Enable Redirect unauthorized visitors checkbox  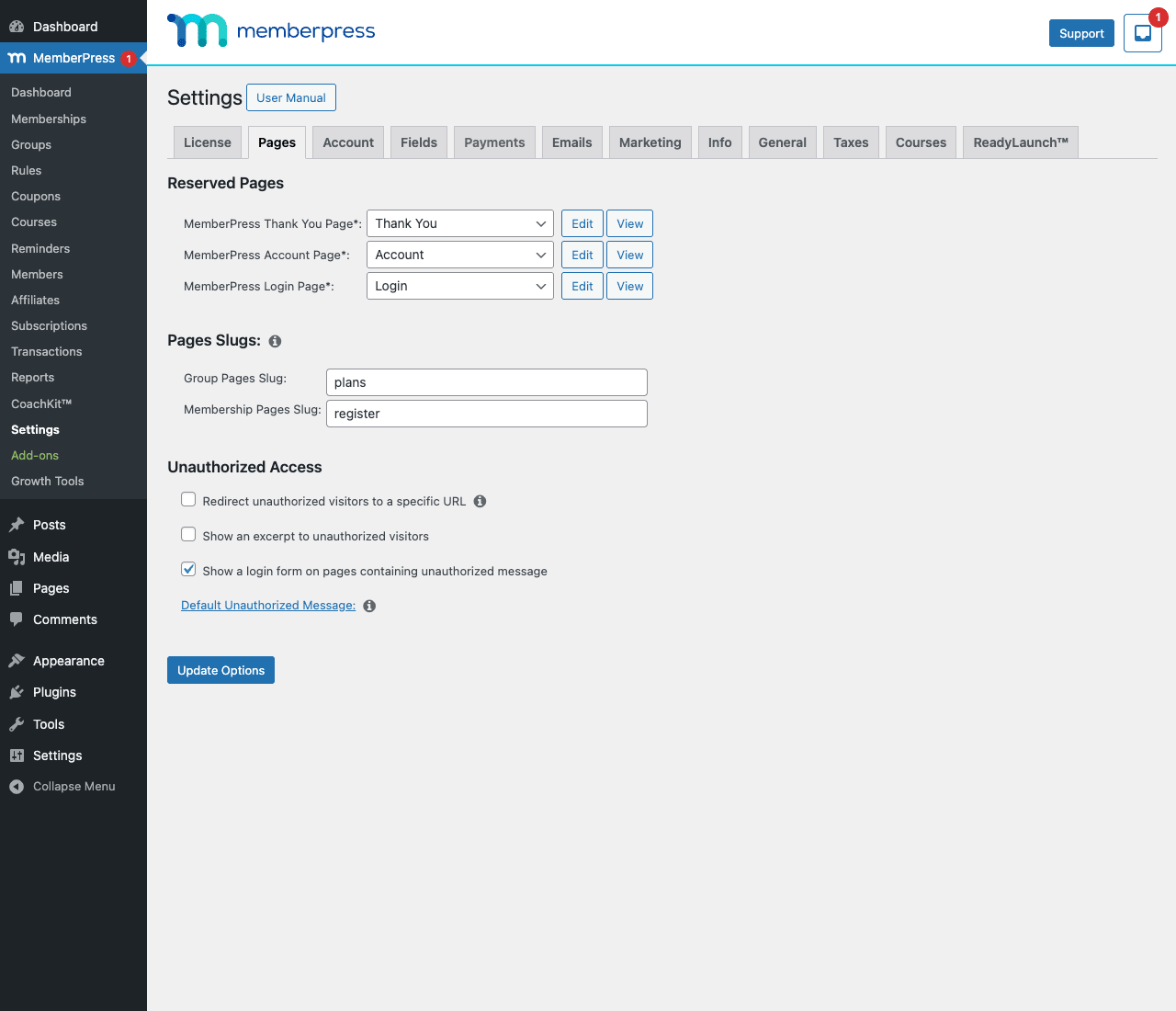[188, 500]
